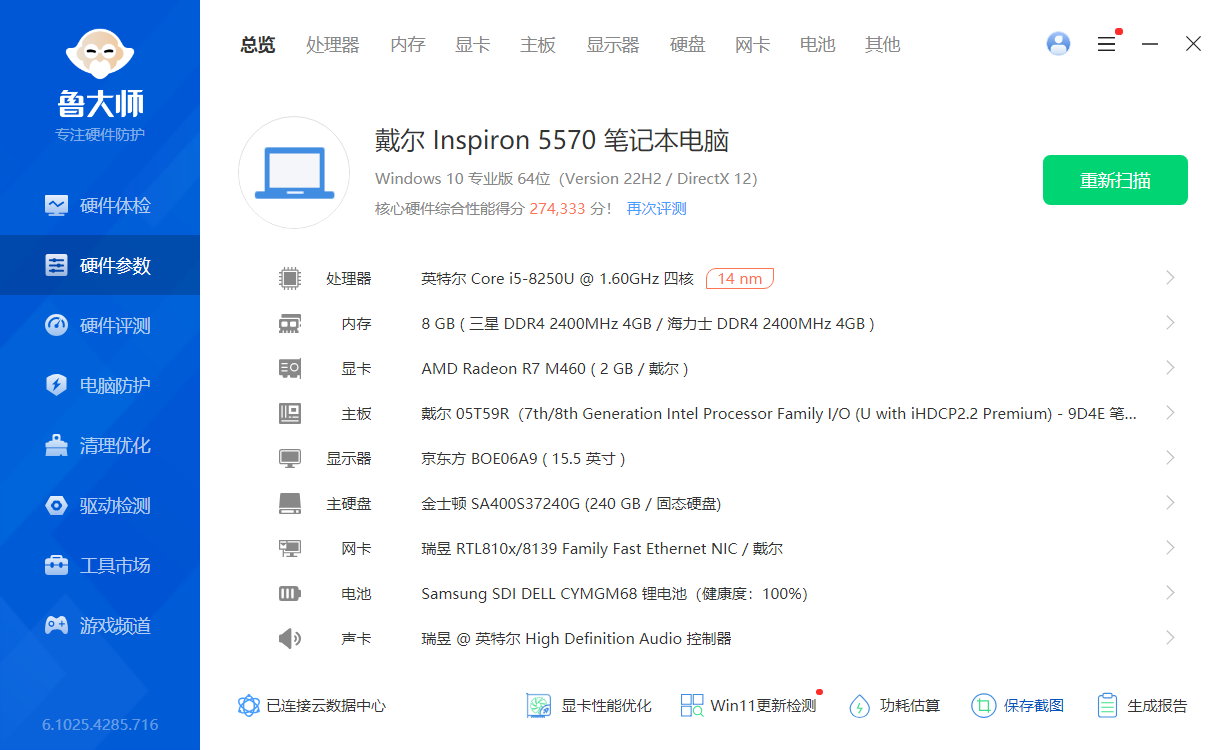Image resolution: width=1225 pixels, height=750 pixels.
Task: Open 清理优化 from the sidebar
Action: [100, 445]
